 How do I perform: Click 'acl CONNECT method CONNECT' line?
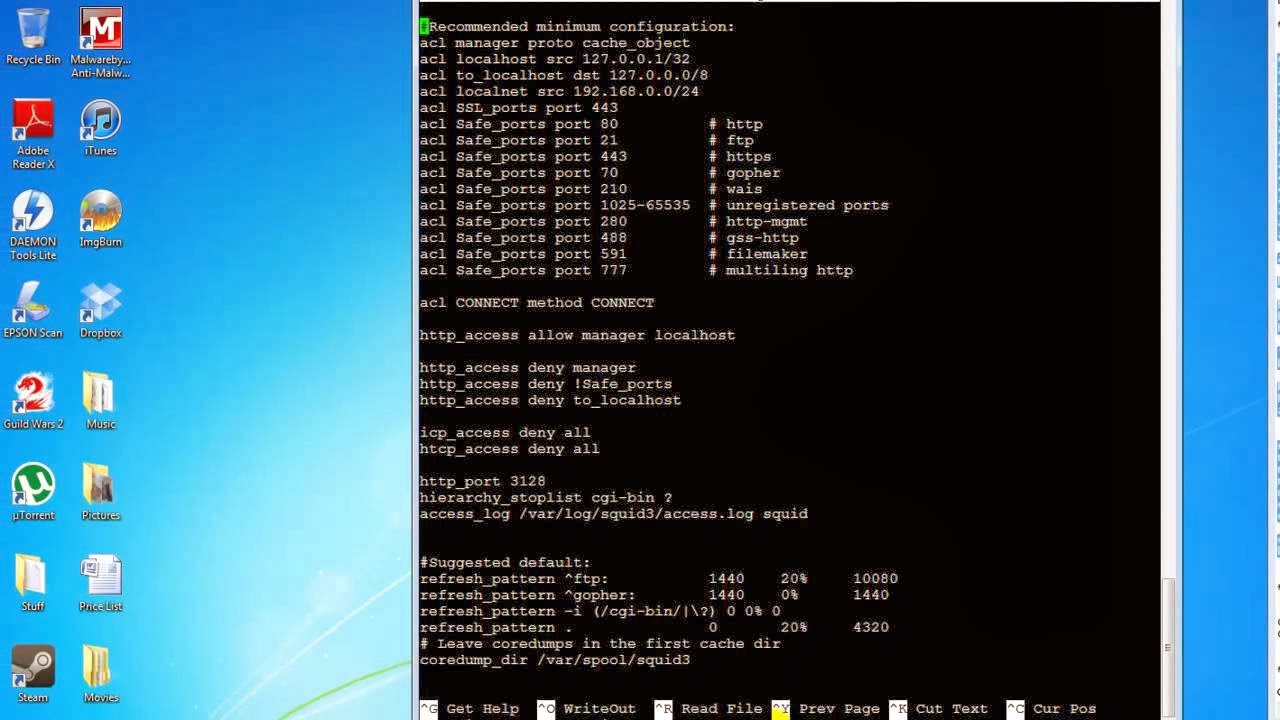pyautogui.click(x=537, y=303)
